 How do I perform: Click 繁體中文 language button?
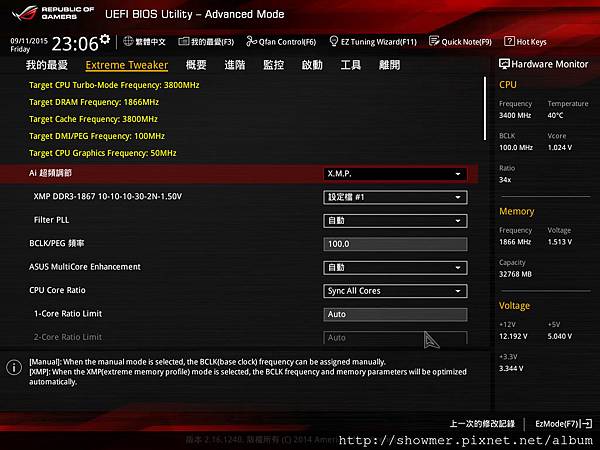pyautogui.click(x=150, y=42)
